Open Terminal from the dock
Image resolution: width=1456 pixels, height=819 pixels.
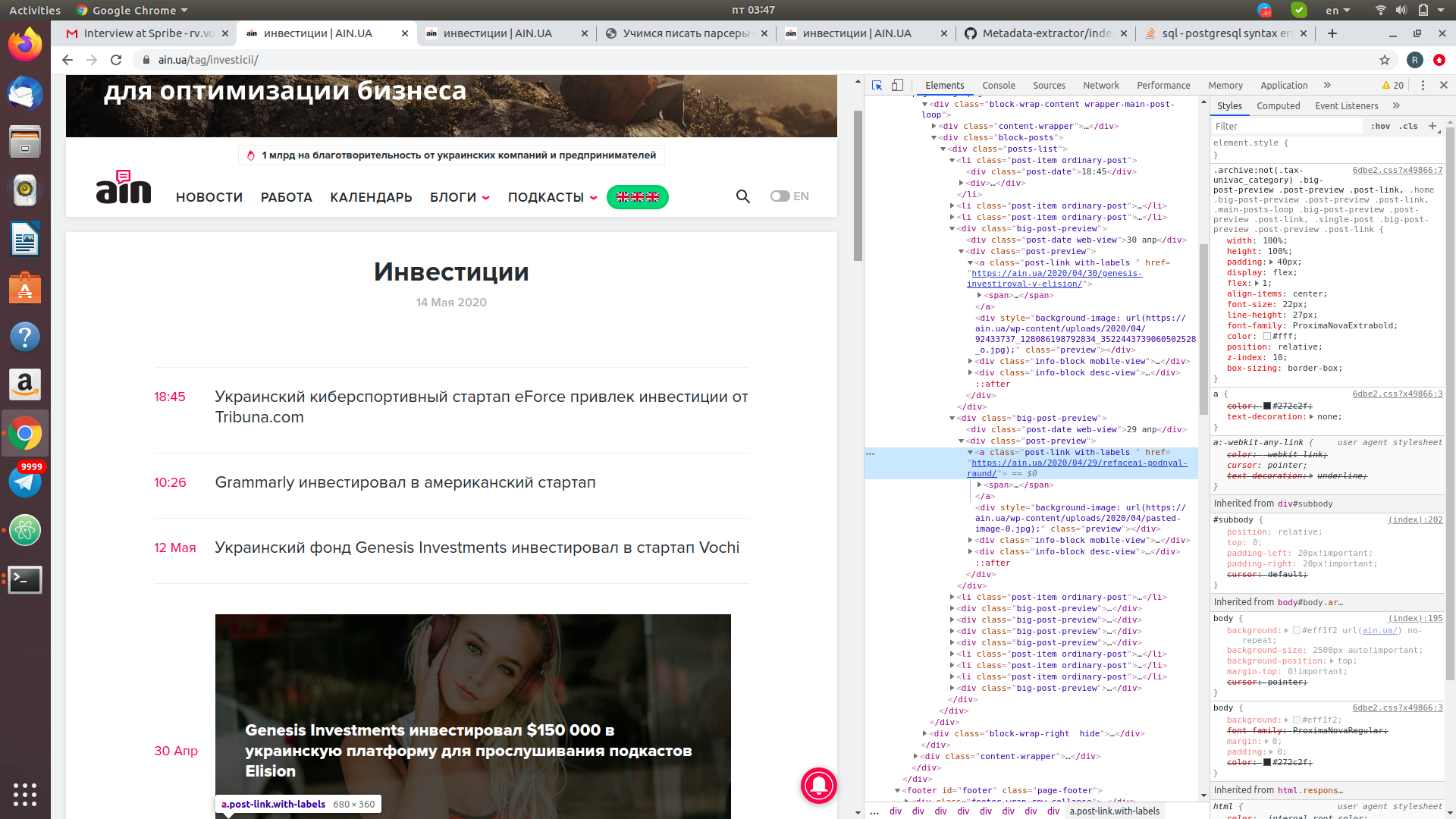tap(25, 579)
